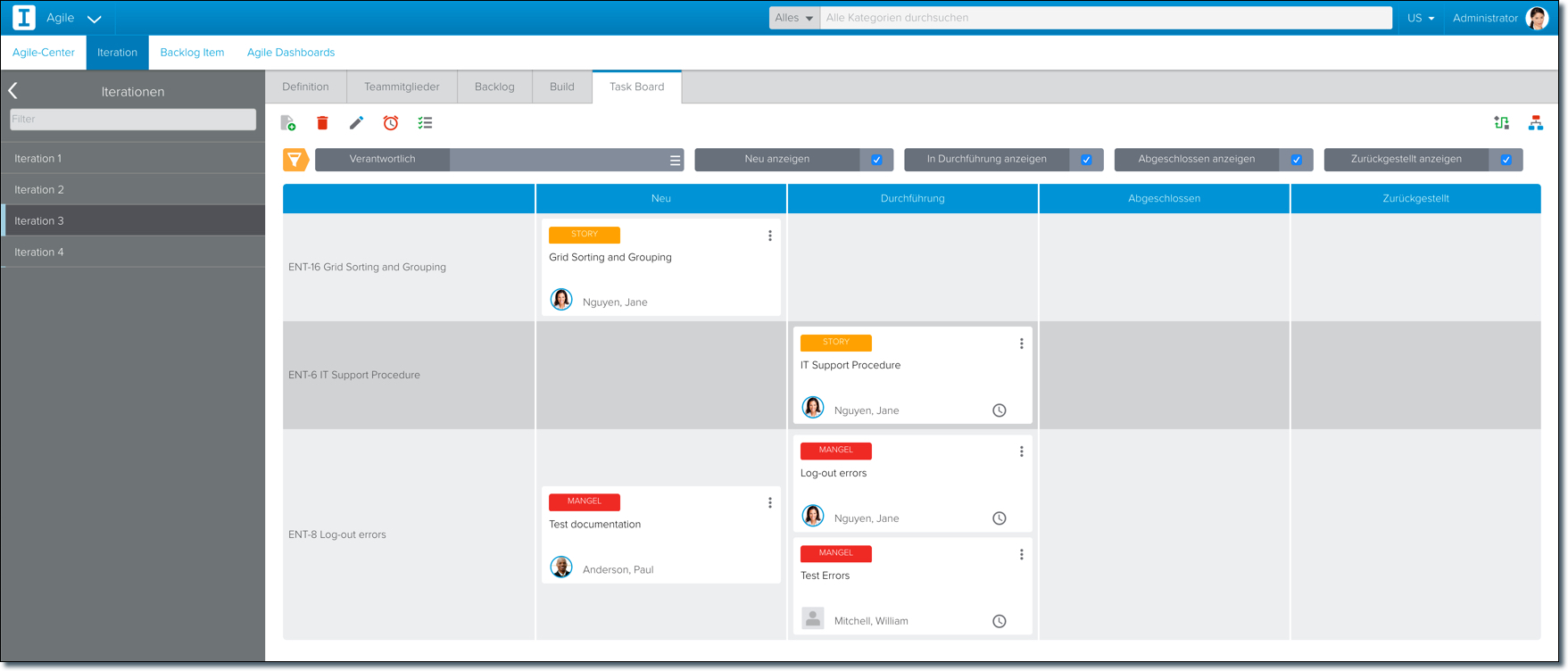This screenshot has width=1568, height=671.
Task: Click the hierarchy diagram icon at top right
Action: coord(1535,123)
